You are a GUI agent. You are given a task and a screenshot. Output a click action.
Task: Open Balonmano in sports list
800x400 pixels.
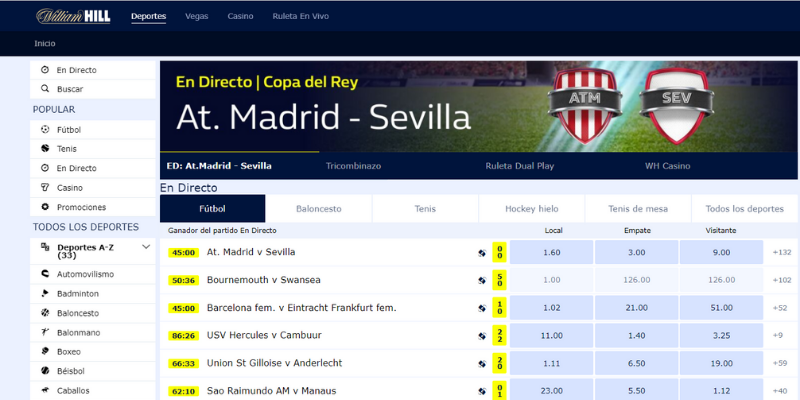(x=79, y=332)
